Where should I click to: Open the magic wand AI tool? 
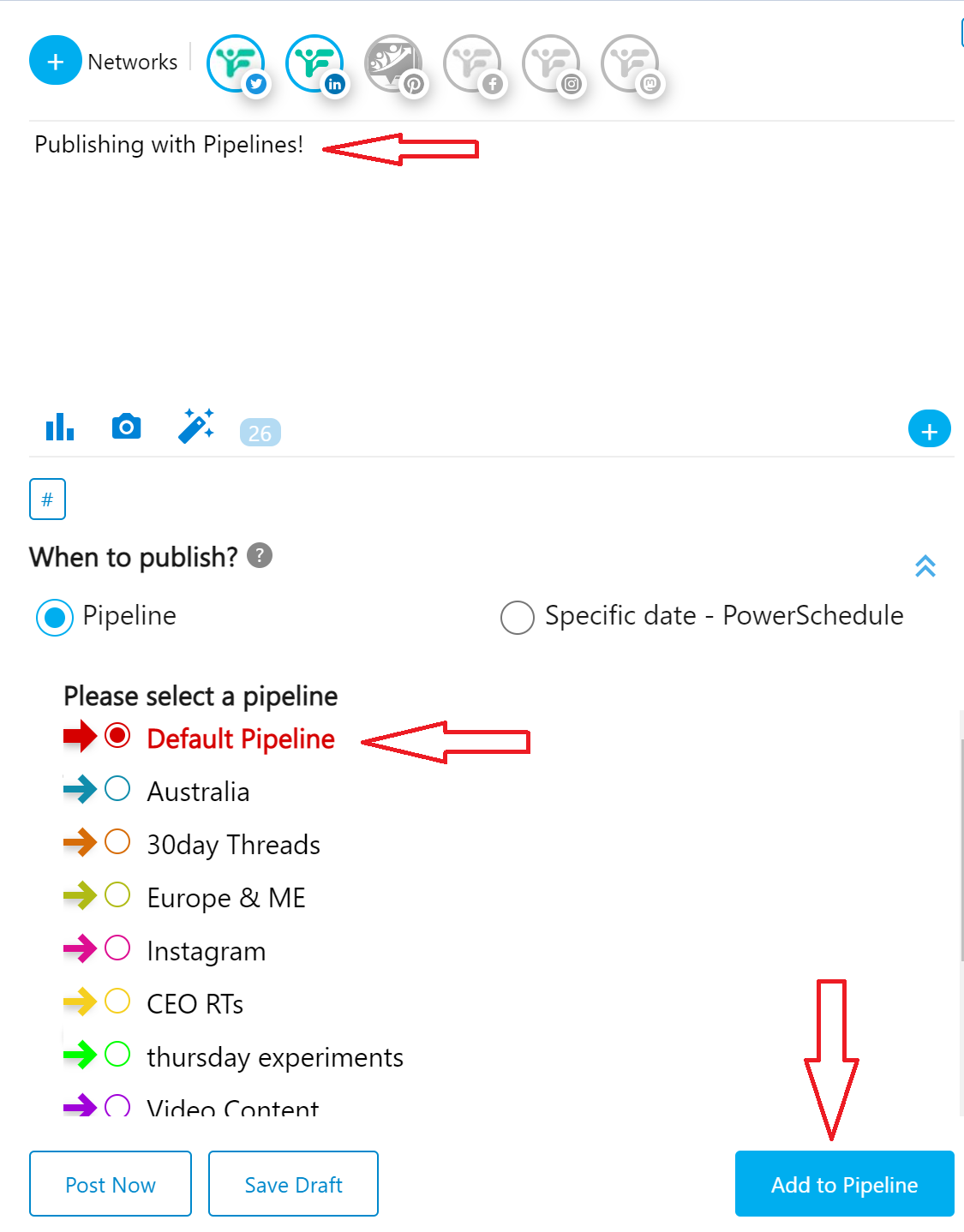196,426
